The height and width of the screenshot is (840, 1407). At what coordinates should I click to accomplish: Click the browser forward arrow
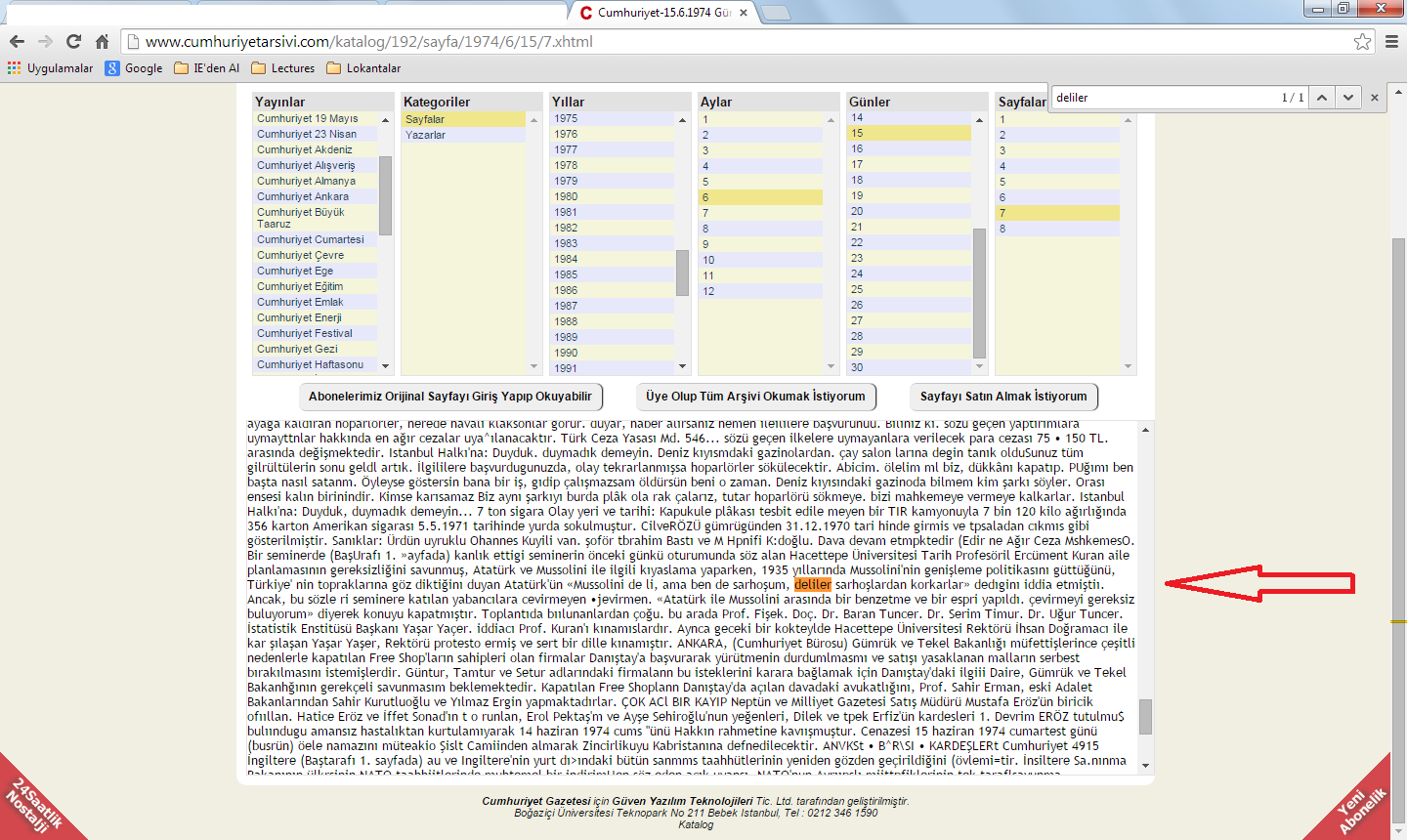tap(45, 41)
